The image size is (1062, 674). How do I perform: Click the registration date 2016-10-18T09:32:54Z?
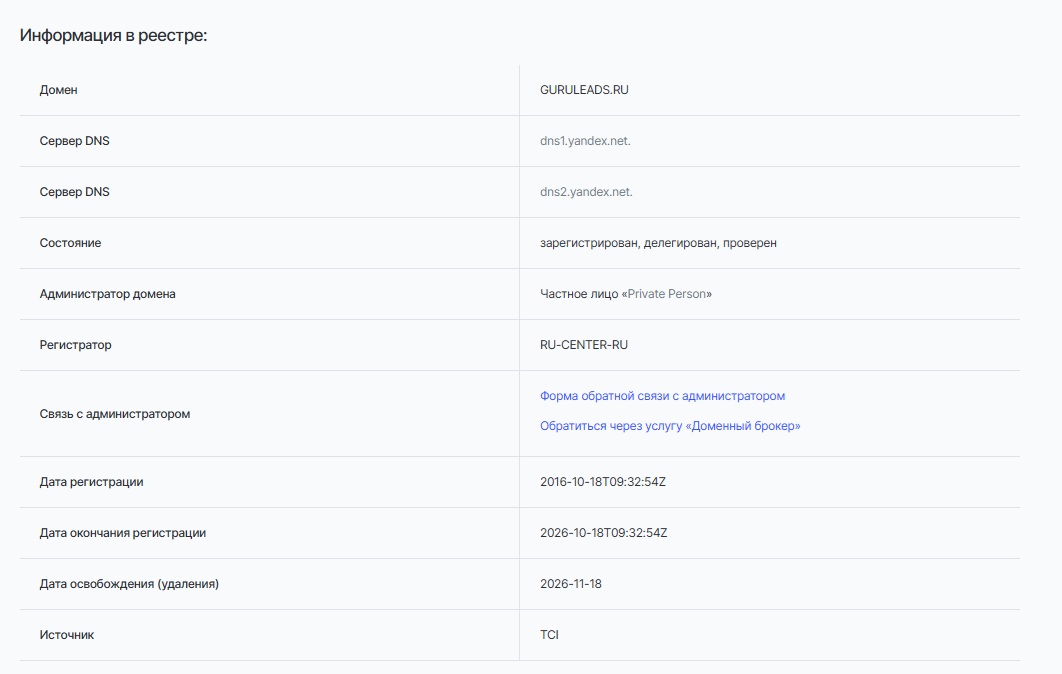(x=603, y=482)
